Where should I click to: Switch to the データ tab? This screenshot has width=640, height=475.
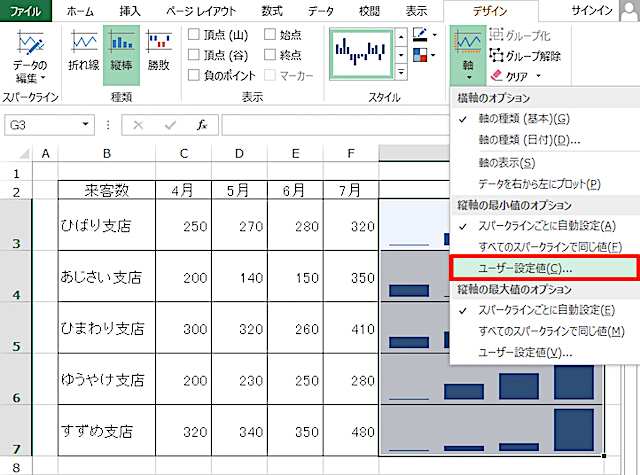point(321,11)
